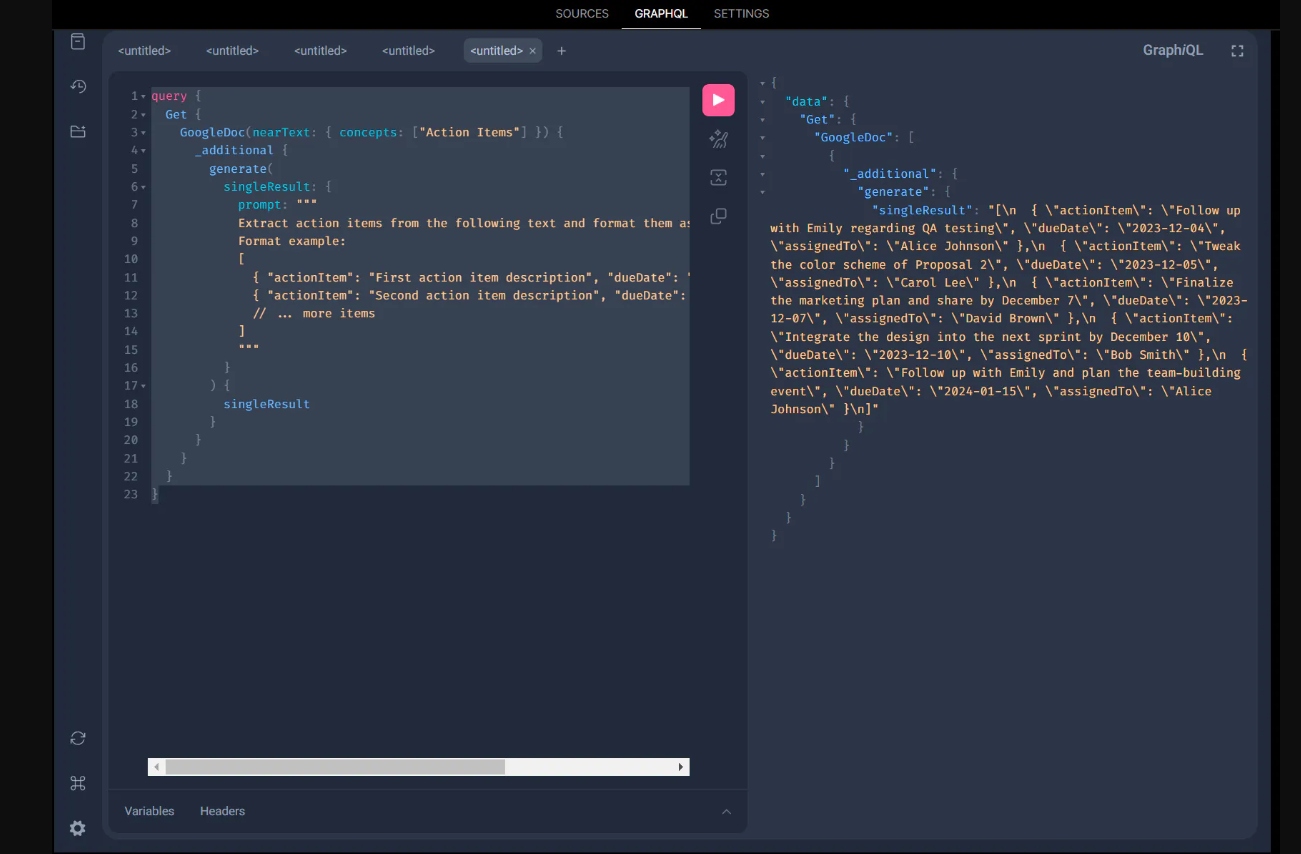Switch to the SETTINGS tab

tap(741, 14)
